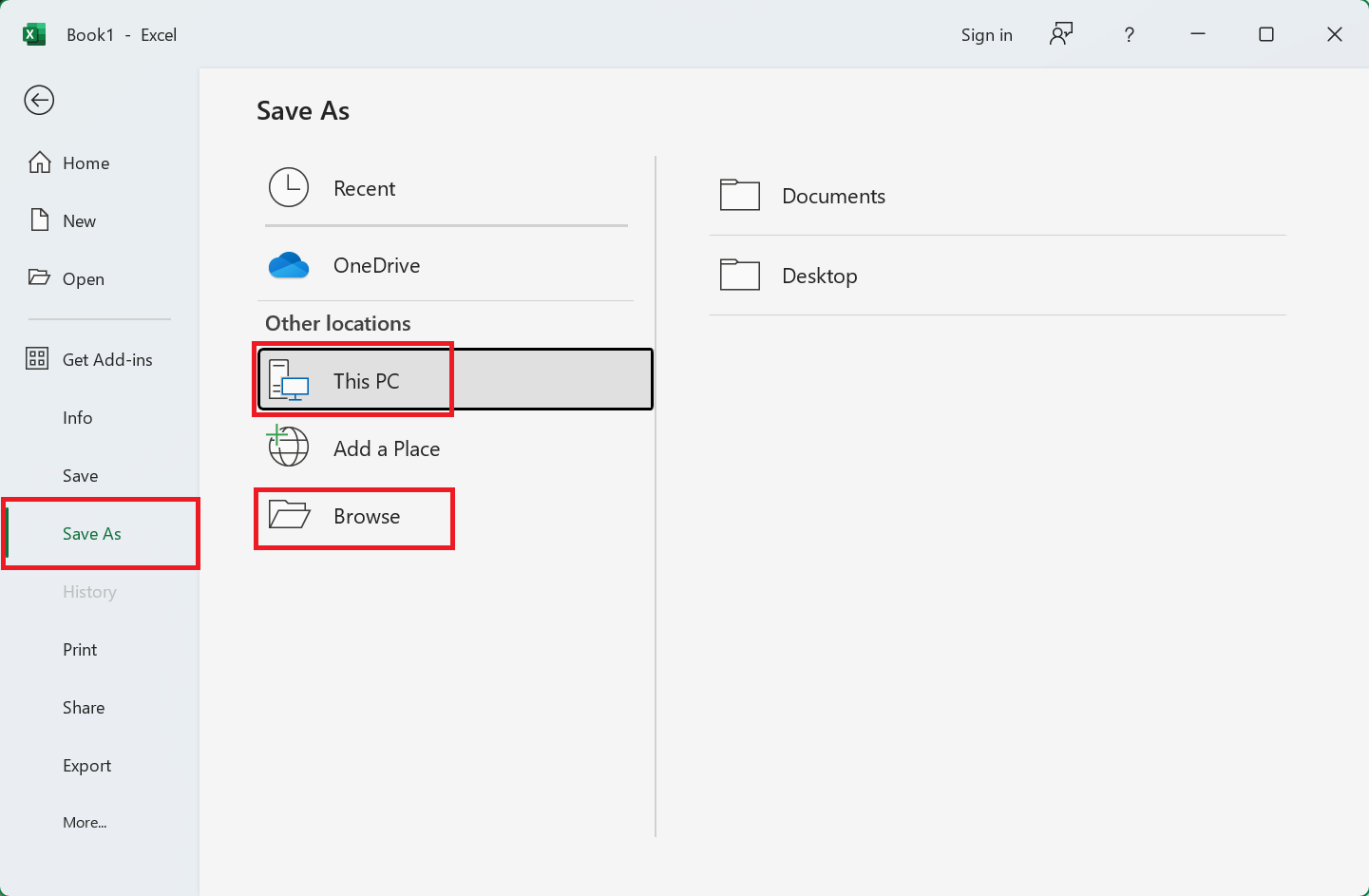Select the This PC label
Image resolution: width=1369 pixels, height=896 pixels.
tap(366, 381)
